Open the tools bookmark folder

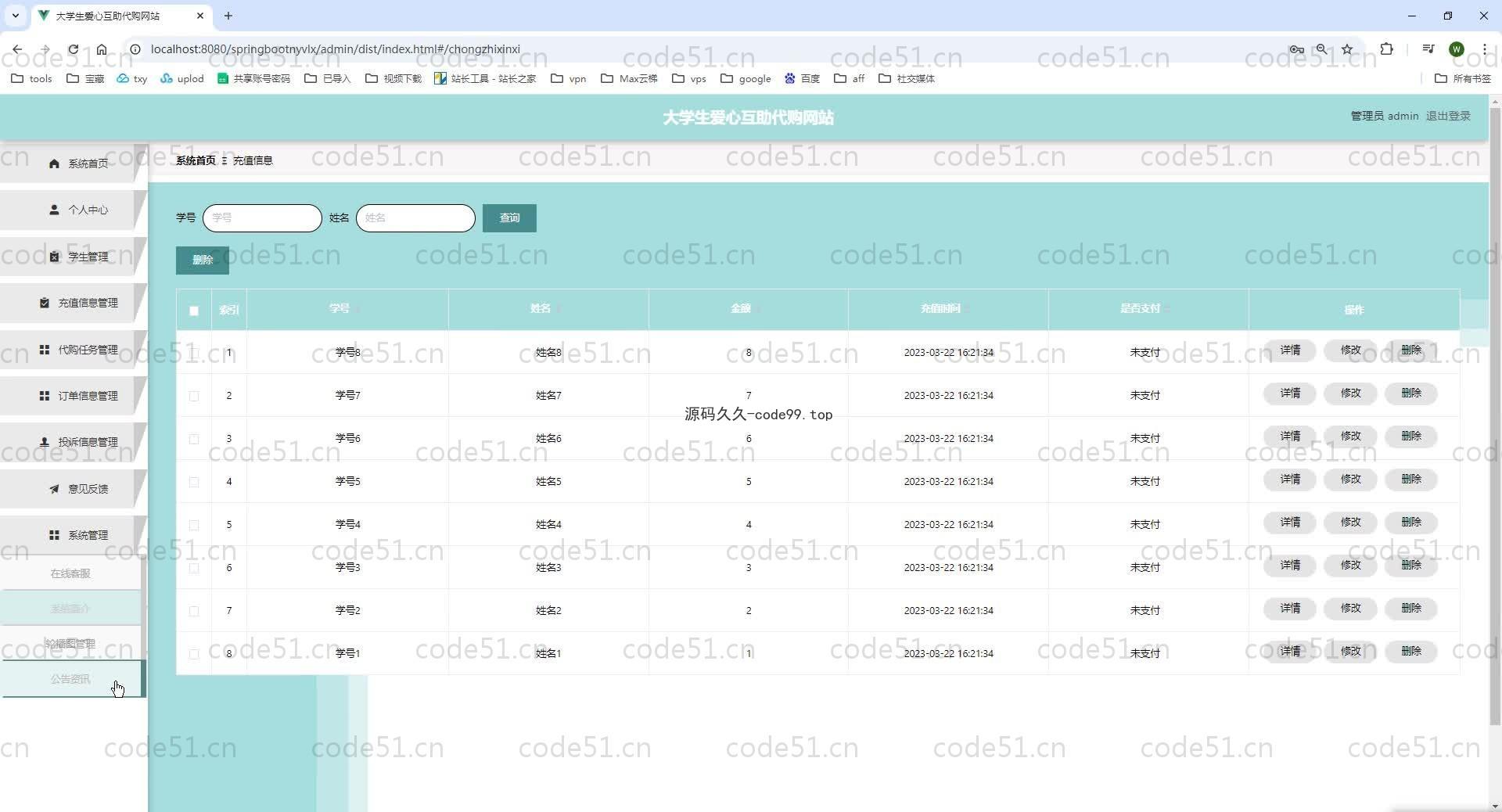(31, 78)
